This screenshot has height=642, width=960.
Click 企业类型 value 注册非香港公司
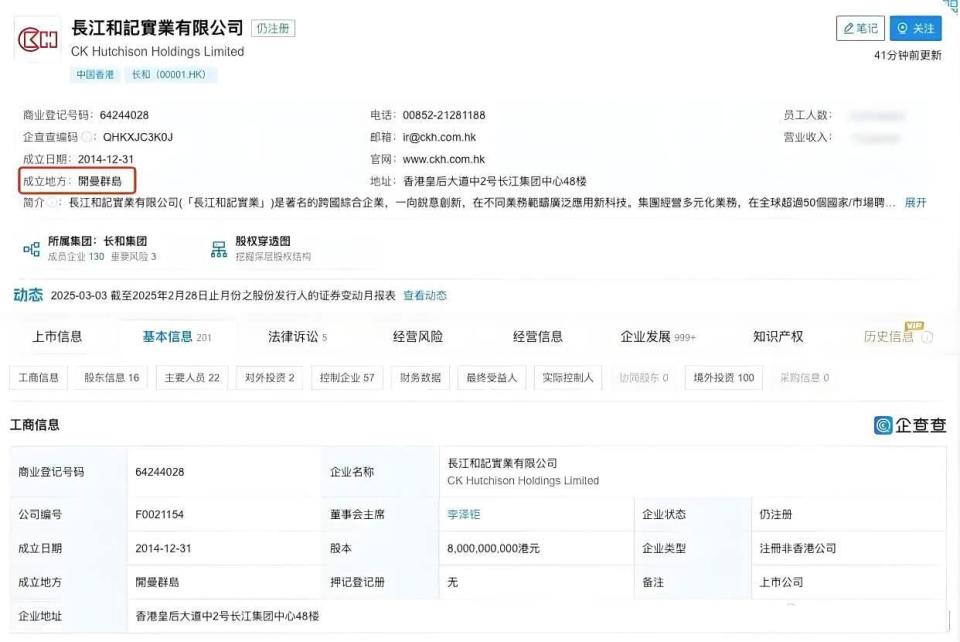coord(798,548)
